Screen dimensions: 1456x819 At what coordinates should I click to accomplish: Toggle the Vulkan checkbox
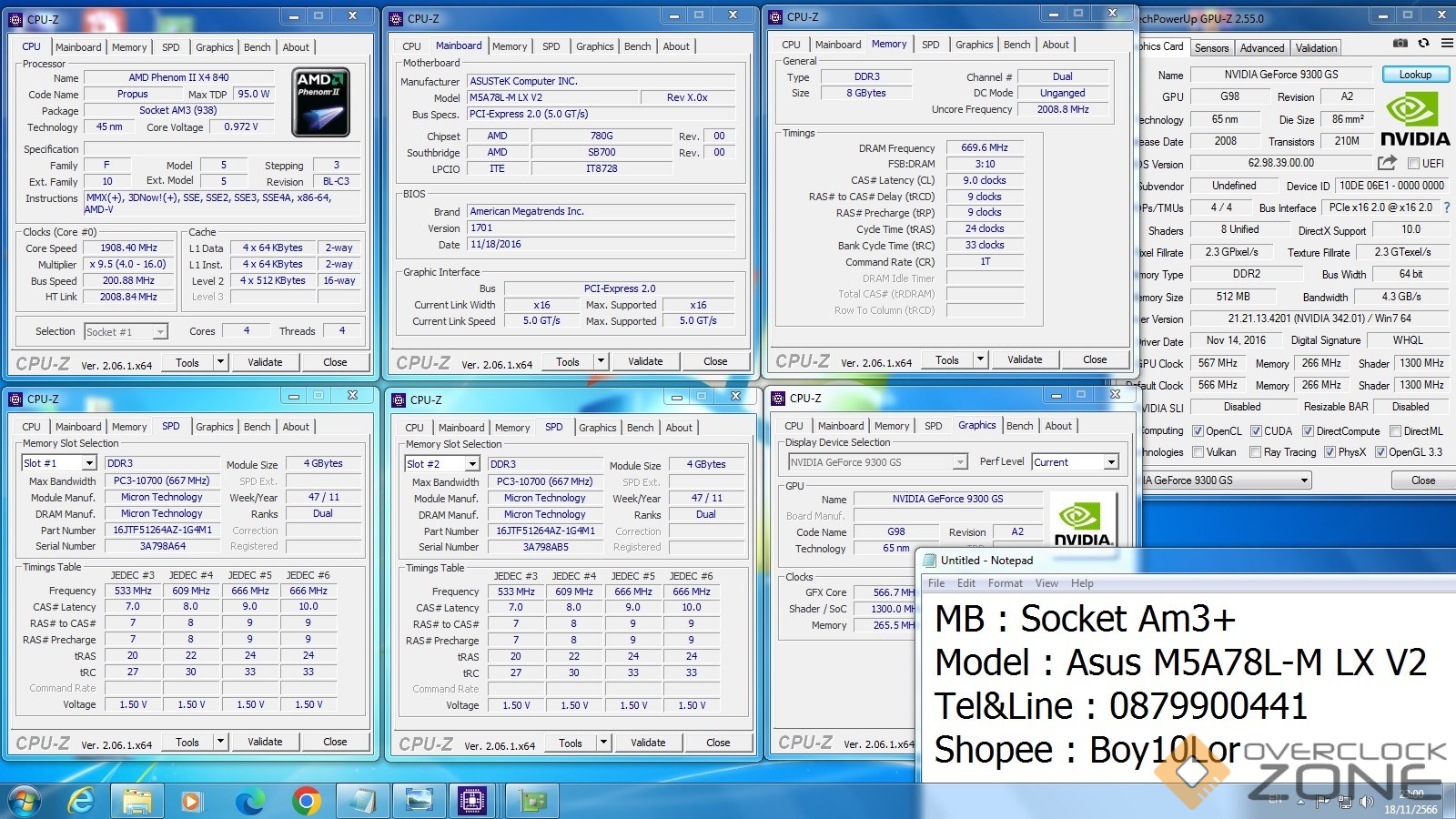(1198, 452)
